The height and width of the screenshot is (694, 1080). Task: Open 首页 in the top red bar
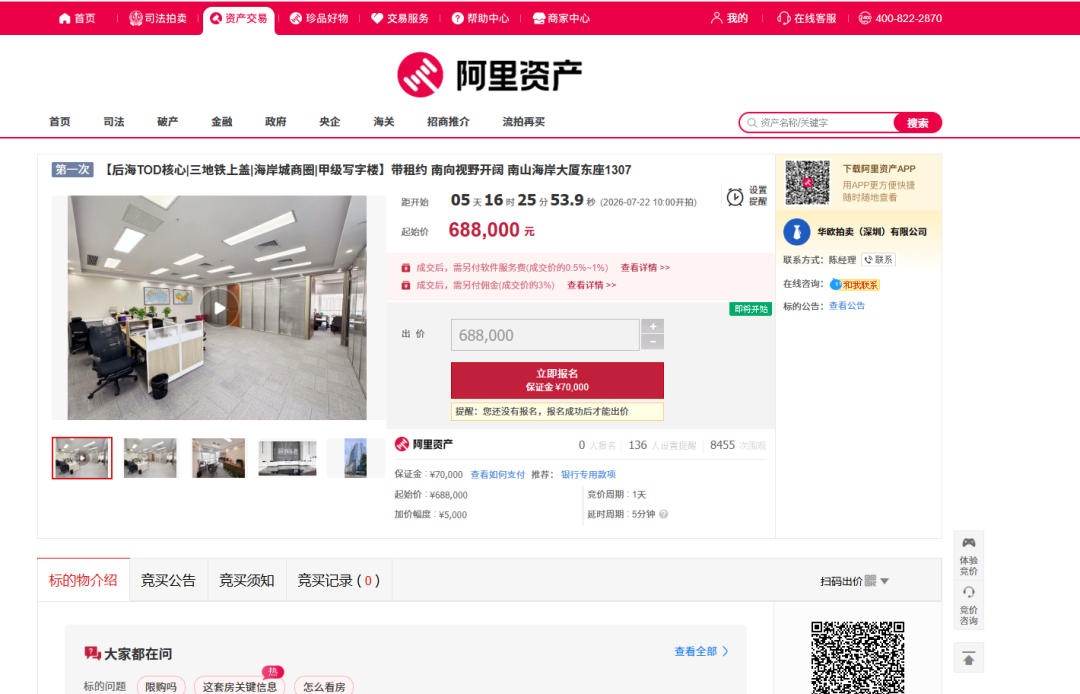click(77, 19)
